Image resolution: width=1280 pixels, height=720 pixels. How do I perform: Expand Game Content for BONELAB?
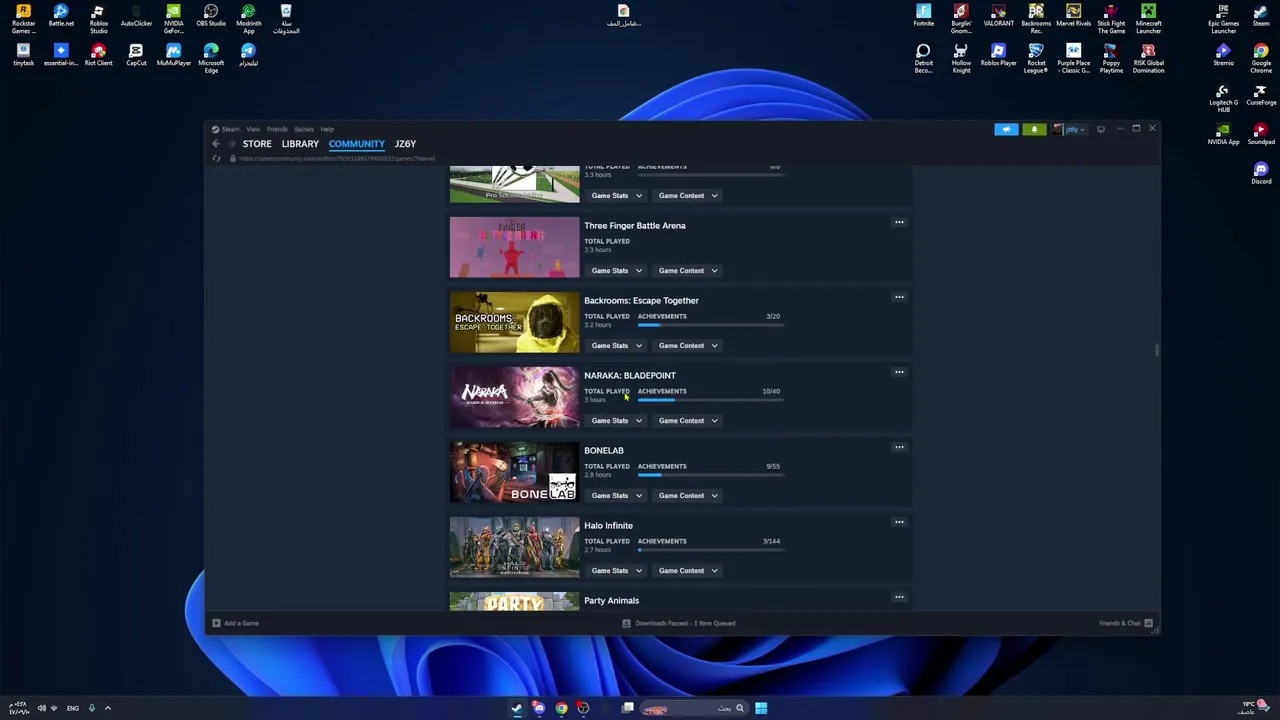coord(688,495)
